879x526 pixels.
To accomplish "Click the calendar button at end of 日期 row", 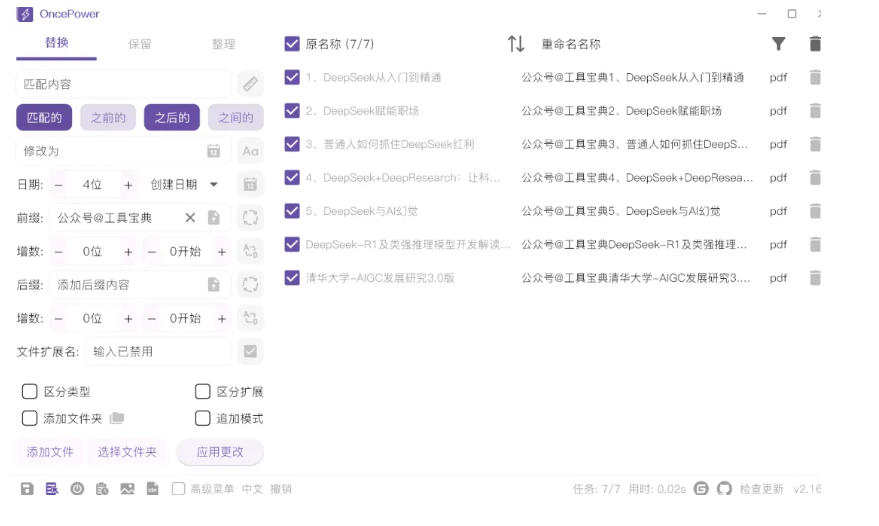I will click(x=250, y=184).
